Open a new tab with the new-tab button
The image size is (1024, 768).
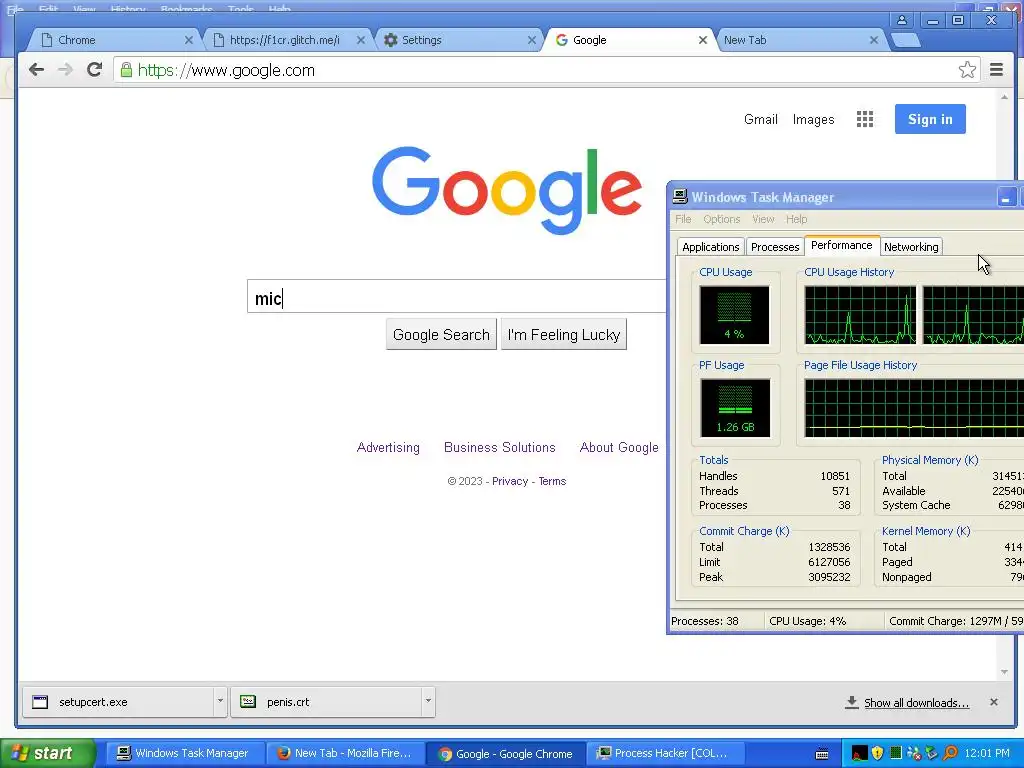point(906,40)
